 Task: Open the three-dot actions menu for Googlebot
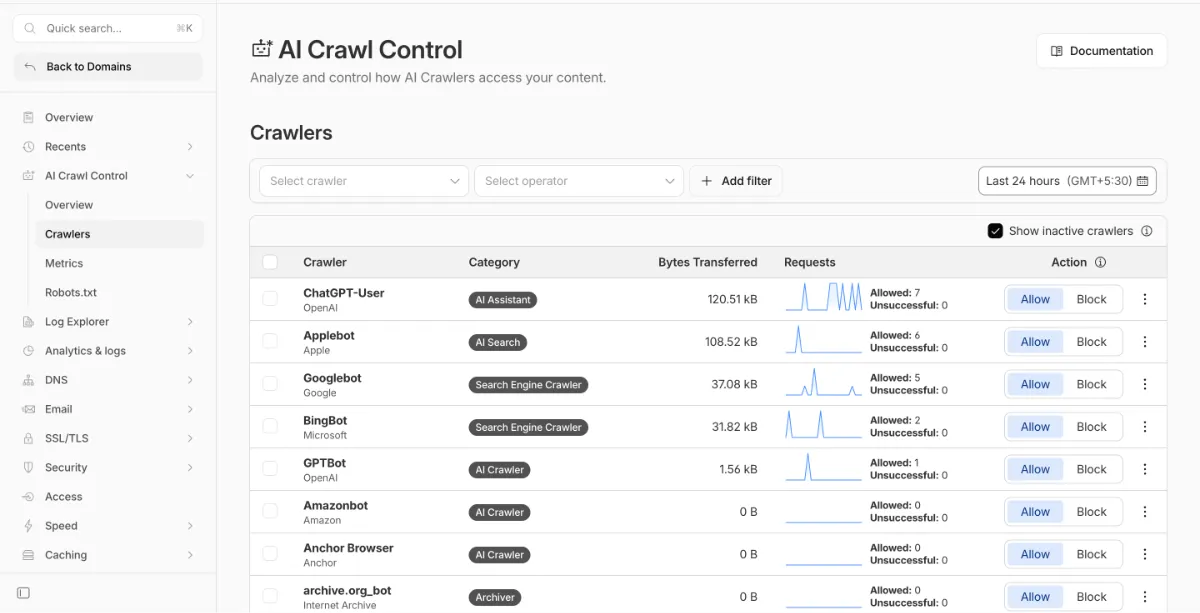click(x=1144, y=384)
